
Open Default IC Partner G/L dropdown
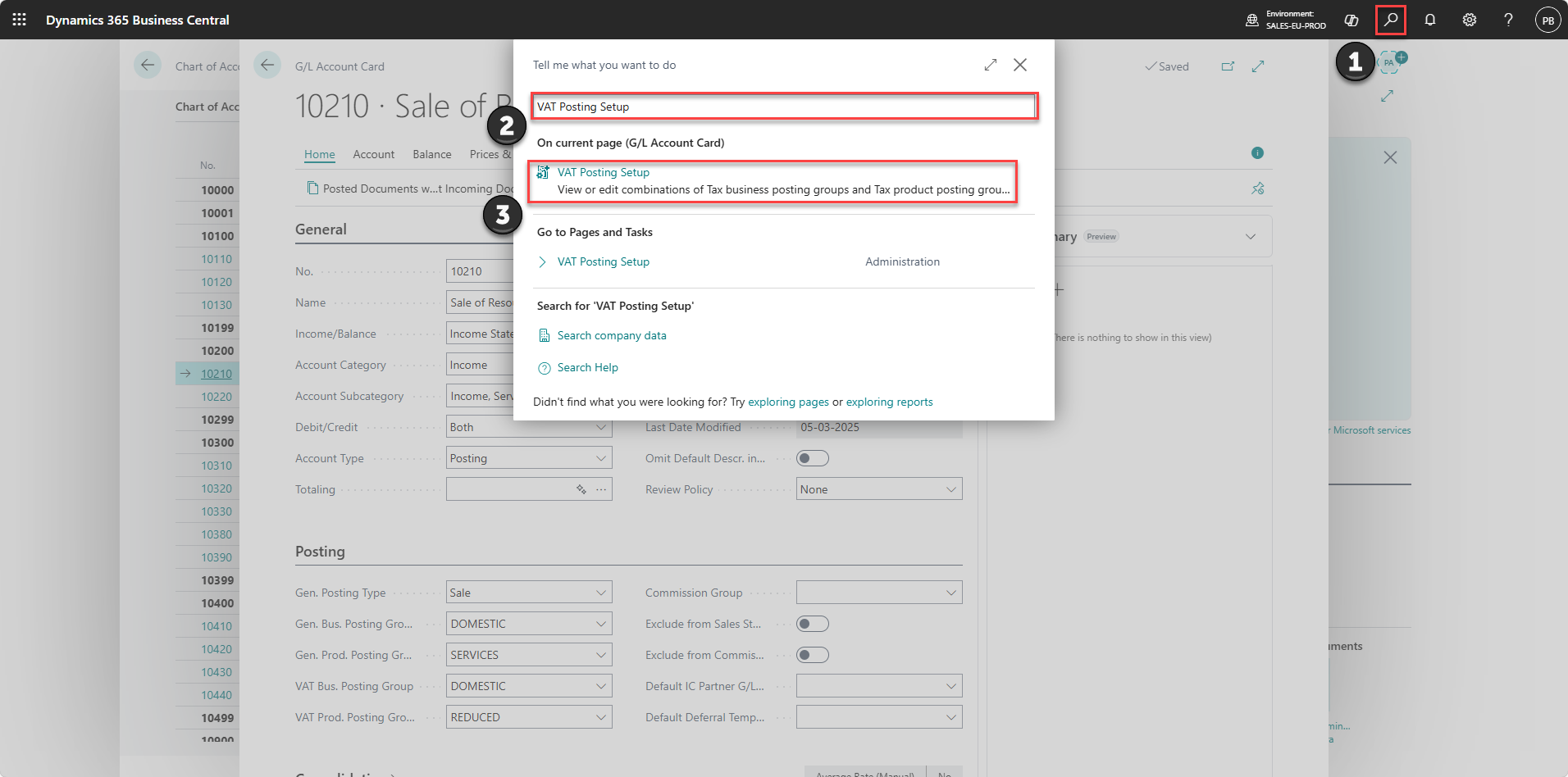(x=950, y=686)
